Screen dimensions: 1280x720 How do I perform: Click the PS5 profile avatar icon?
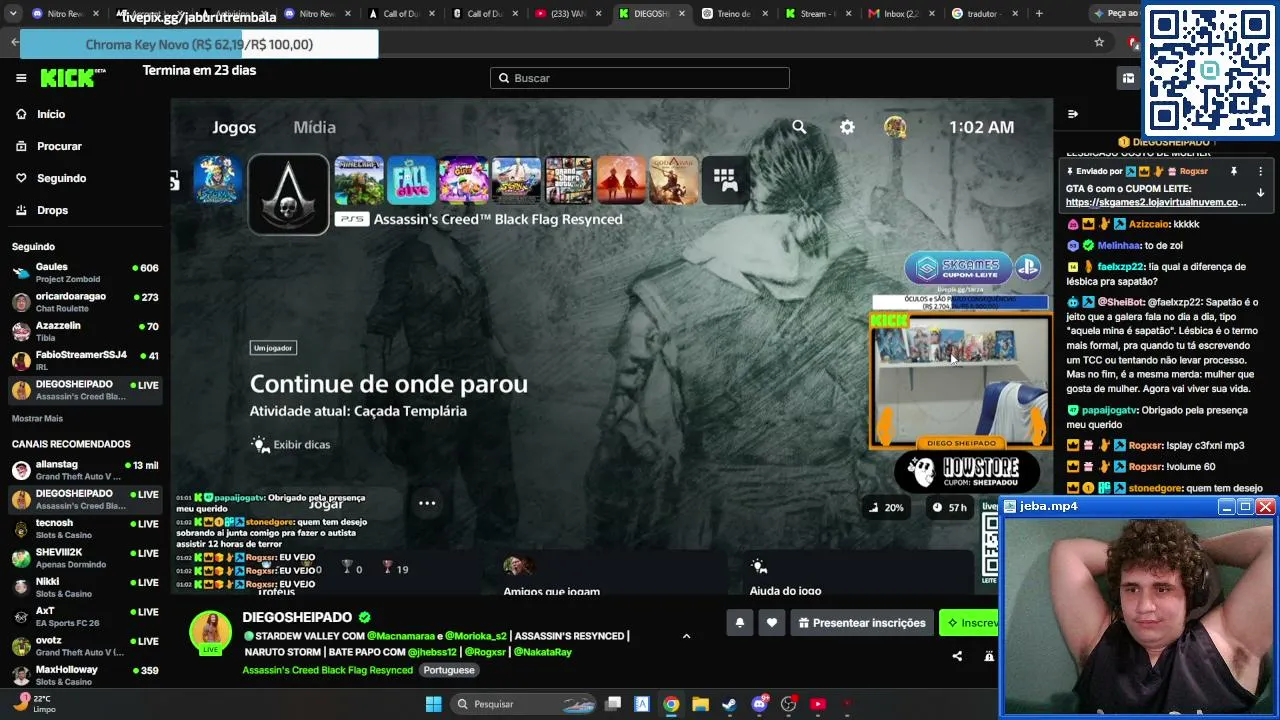click(895, 127)
